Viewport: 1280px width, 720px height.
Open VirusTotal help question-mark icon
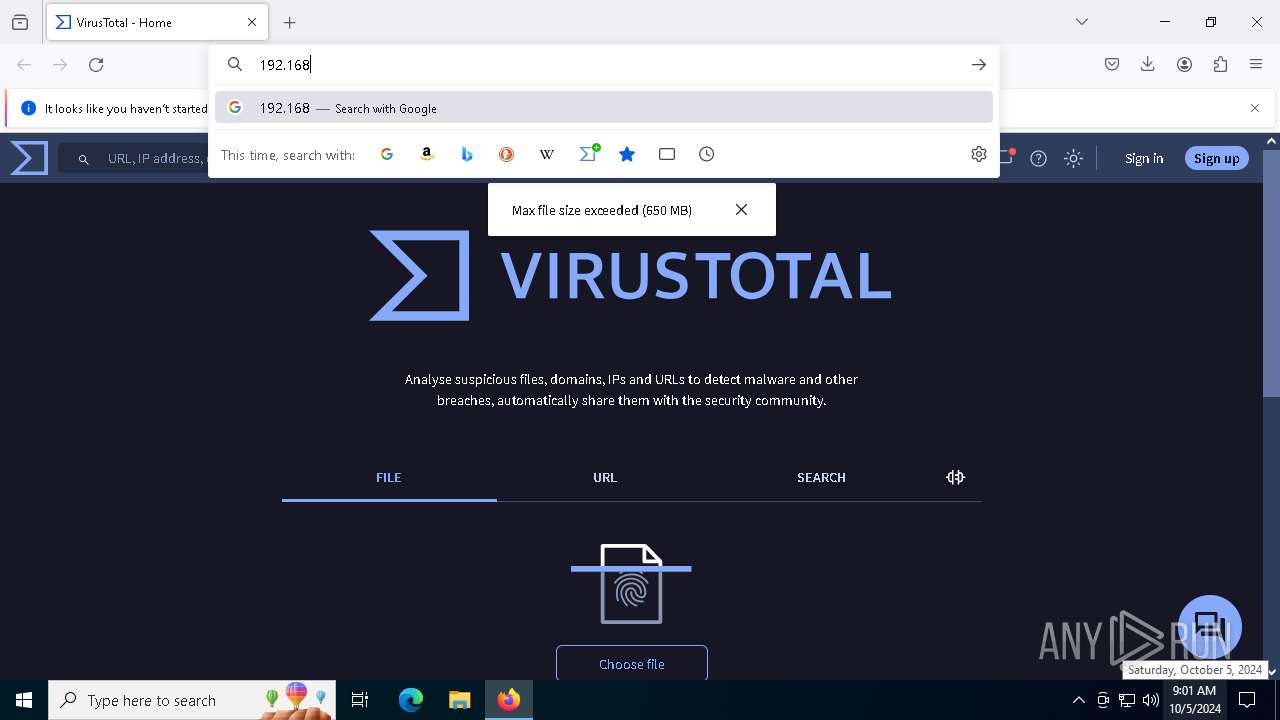click(x=1039, y=158)
